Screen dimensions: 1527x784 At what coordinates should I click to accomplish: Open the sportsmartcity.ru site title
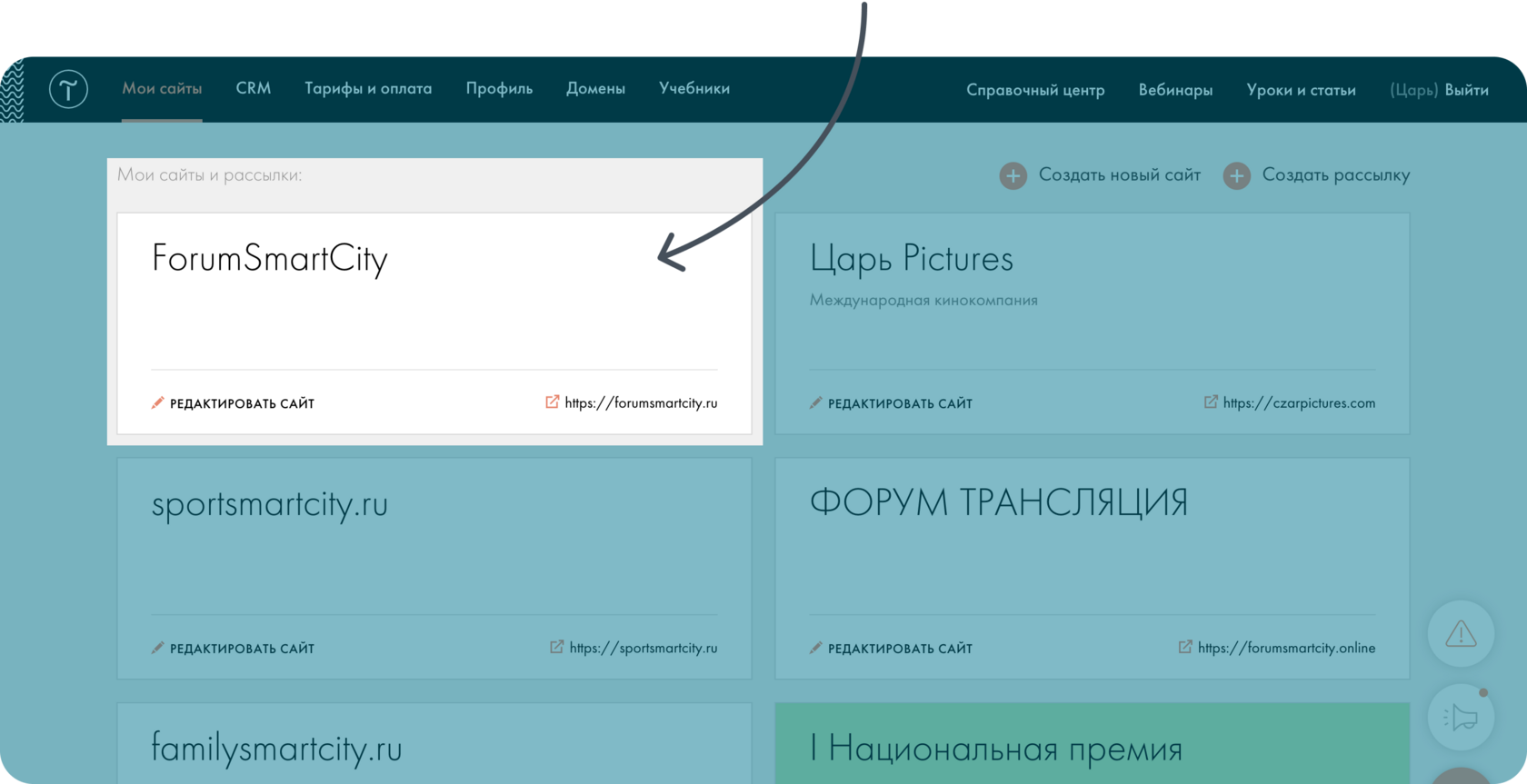[x=270, y=504]
